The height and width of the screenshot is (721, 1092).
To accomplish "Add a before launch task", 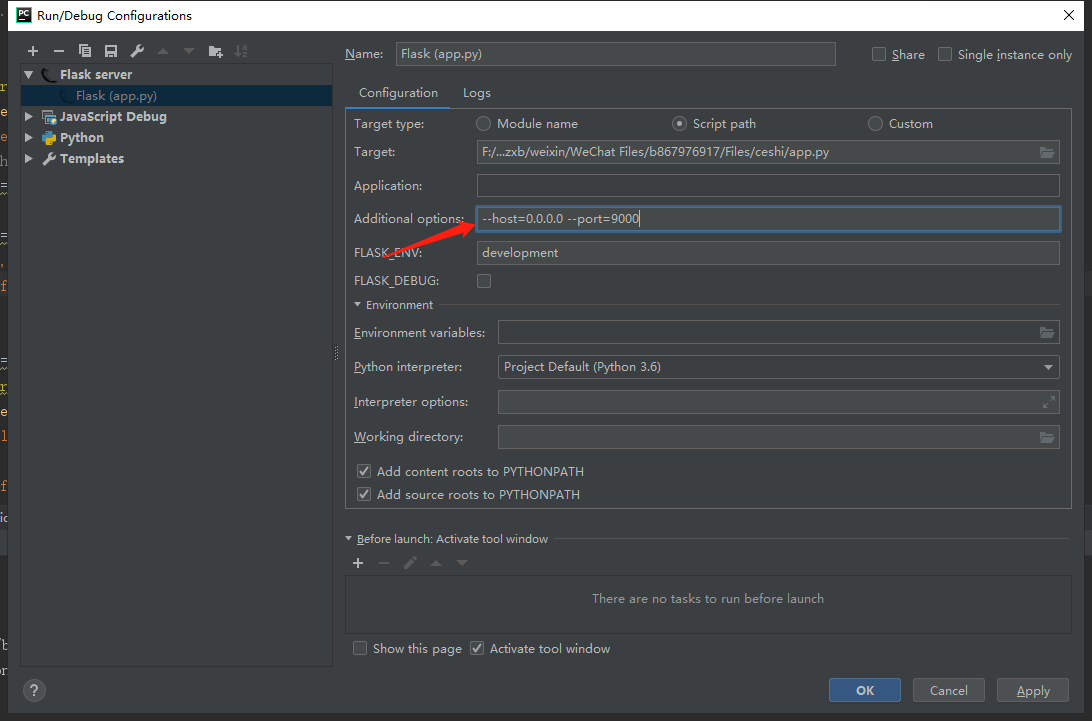I will [x=358, y=563].
